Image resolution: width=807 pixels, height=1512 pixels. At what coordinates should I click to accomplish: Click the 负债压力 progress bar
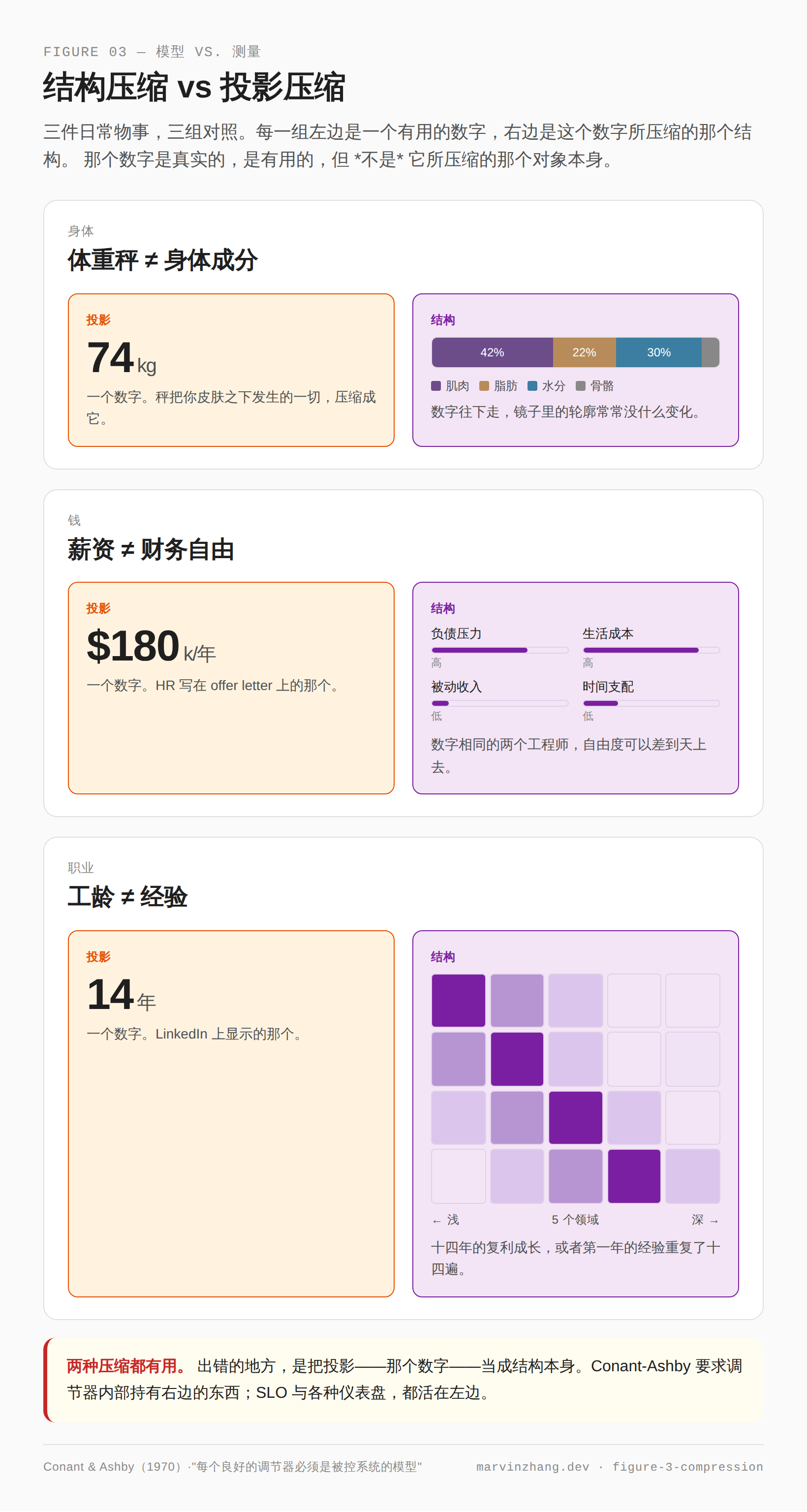pyautogui.click(x=500, y=650)
